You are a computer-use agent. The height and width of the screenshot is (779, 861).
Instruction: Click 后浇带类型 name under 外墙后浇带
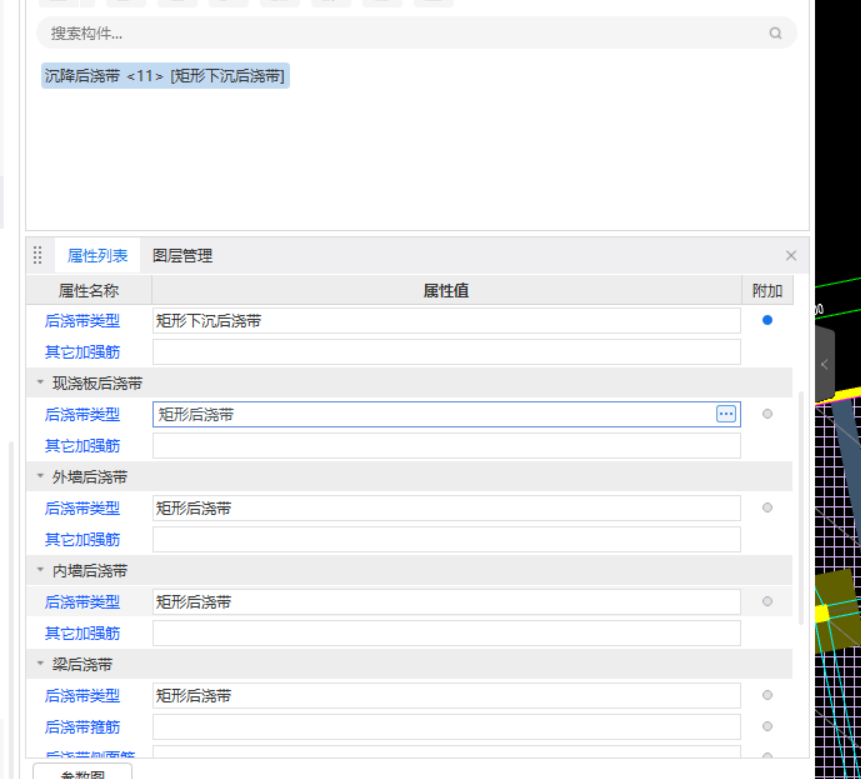(x=82, y=508)
